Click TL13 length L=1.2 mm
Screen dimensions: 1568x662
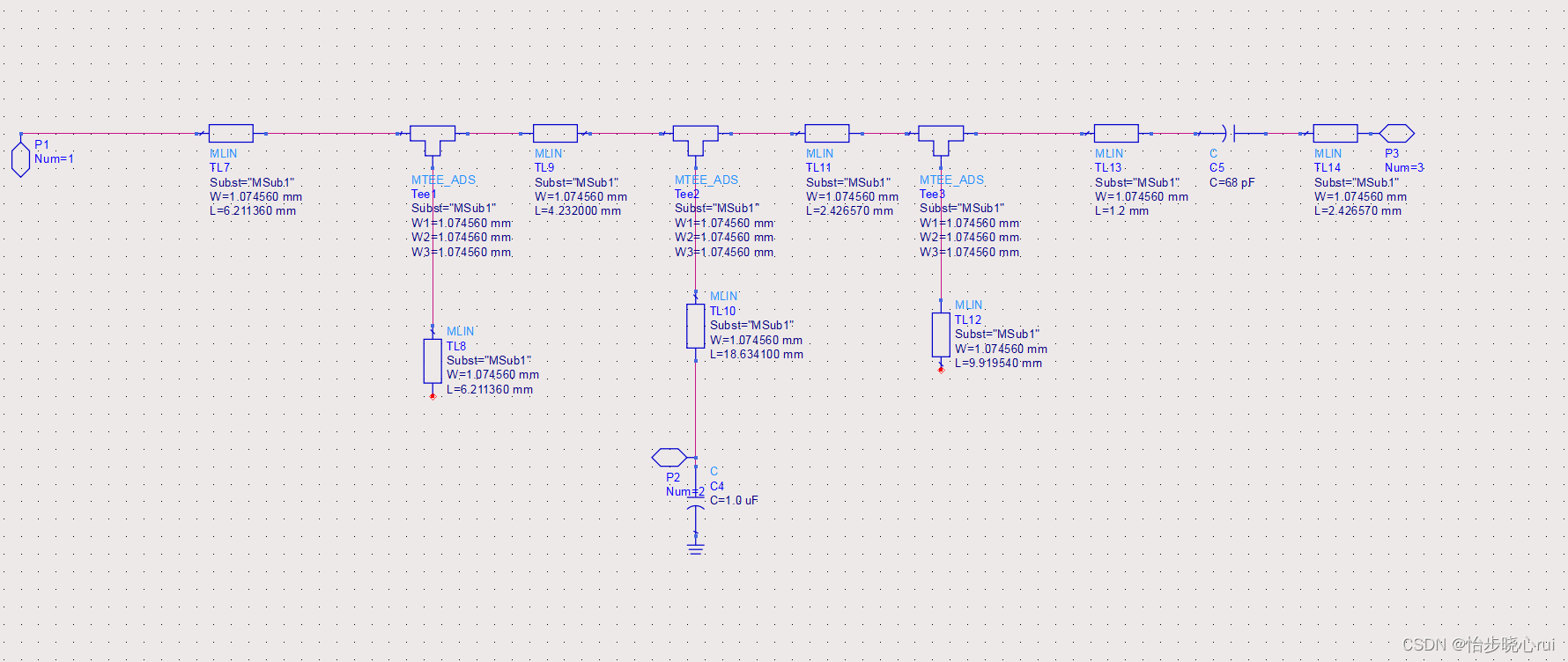coord(1121,210)
